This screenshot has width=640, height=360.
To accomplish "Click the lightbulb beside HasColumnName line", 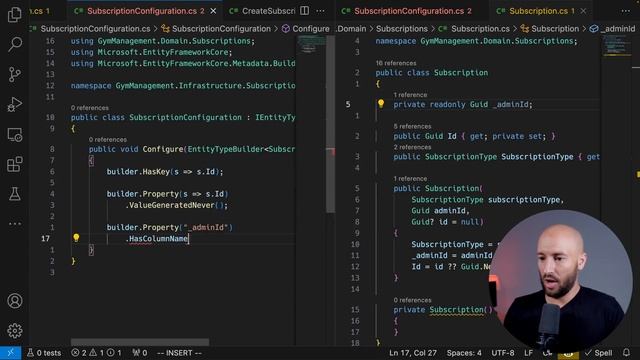I will click(x=76, y=238).
